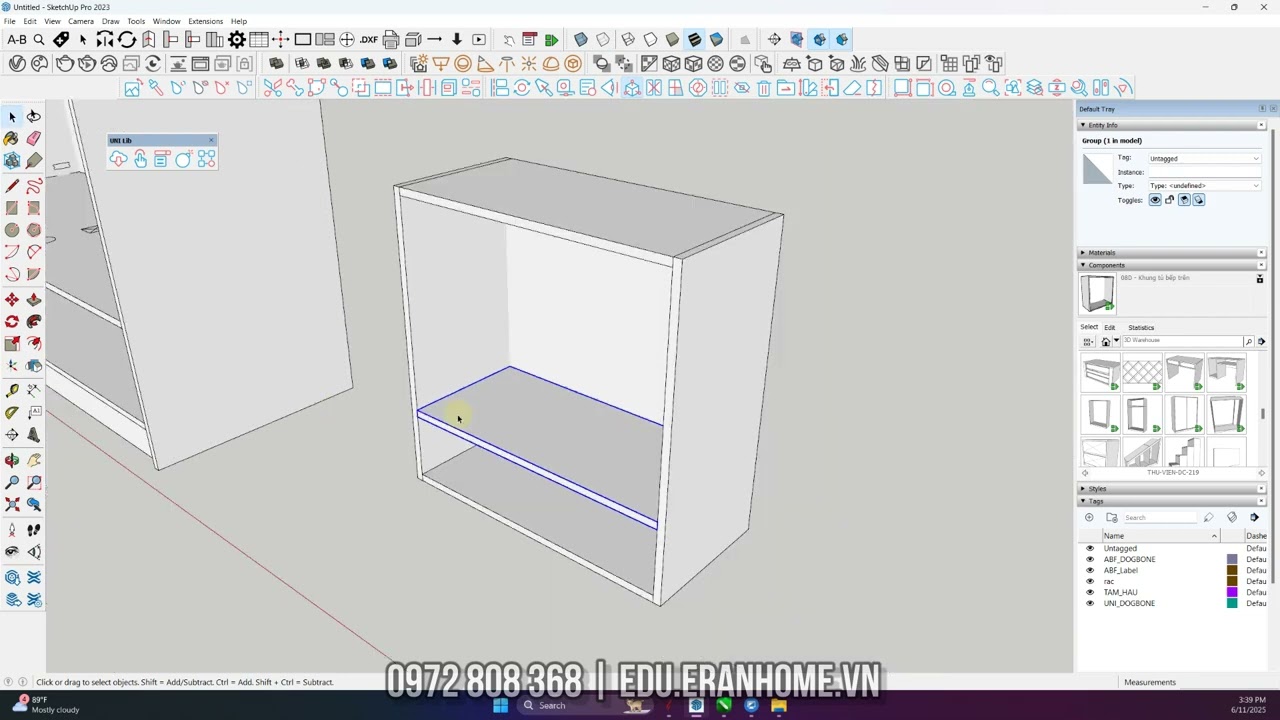Click the ABF_DOGBONE color swatch
Viewport: 1280px width, 720px height.
[1232, 559]
